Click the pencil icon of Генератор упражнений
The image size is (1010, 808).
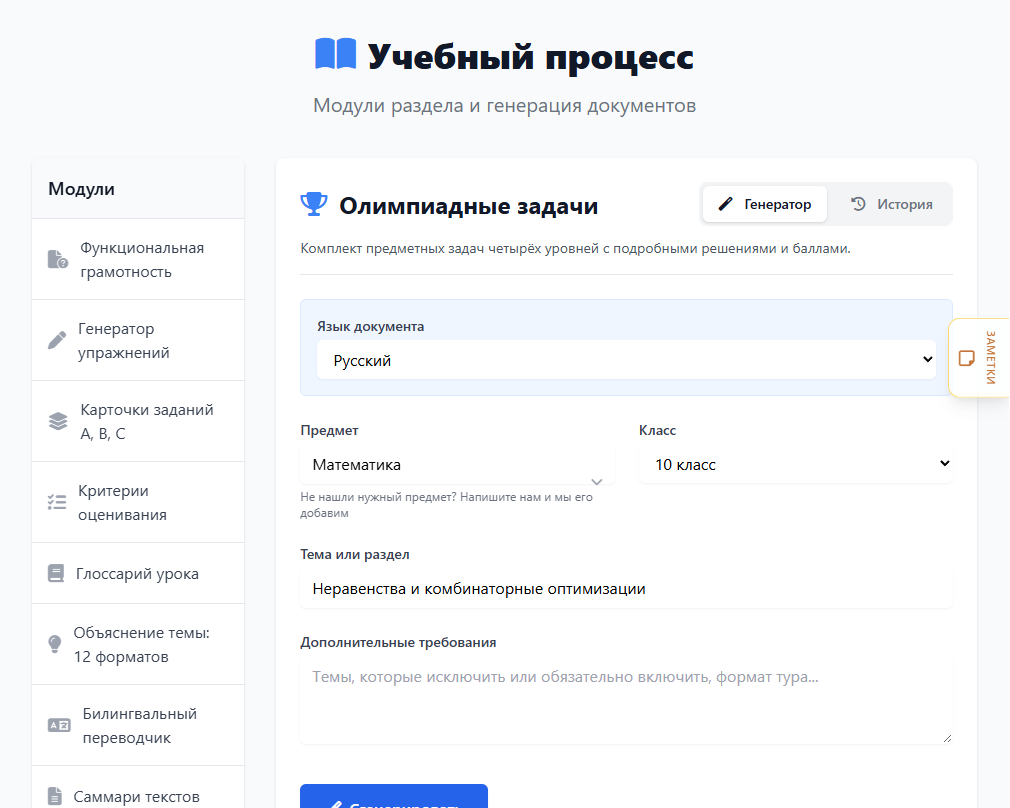(57, 340)
